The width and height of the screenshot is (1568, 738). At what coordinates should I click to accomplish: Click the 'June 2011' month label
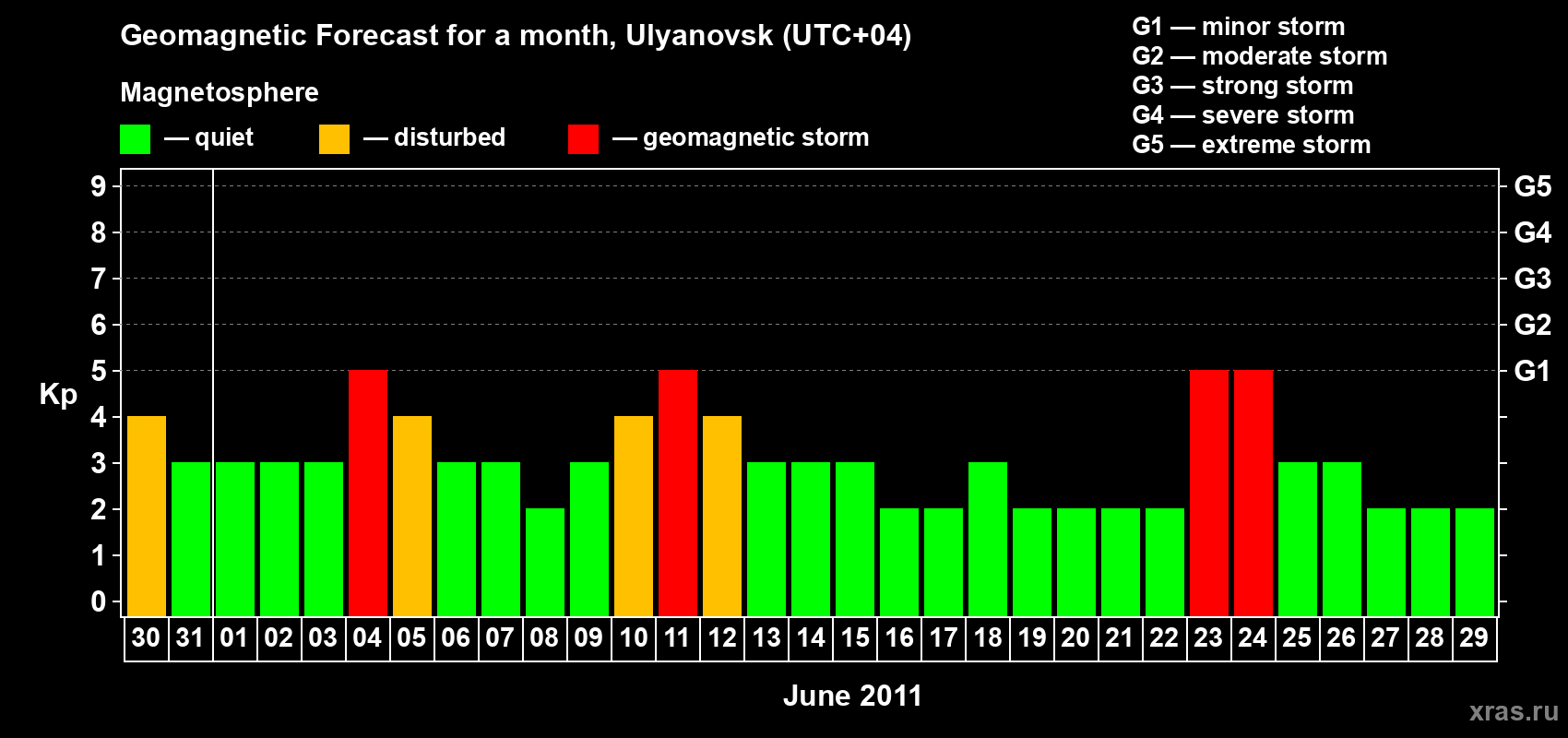pos(852,696)
